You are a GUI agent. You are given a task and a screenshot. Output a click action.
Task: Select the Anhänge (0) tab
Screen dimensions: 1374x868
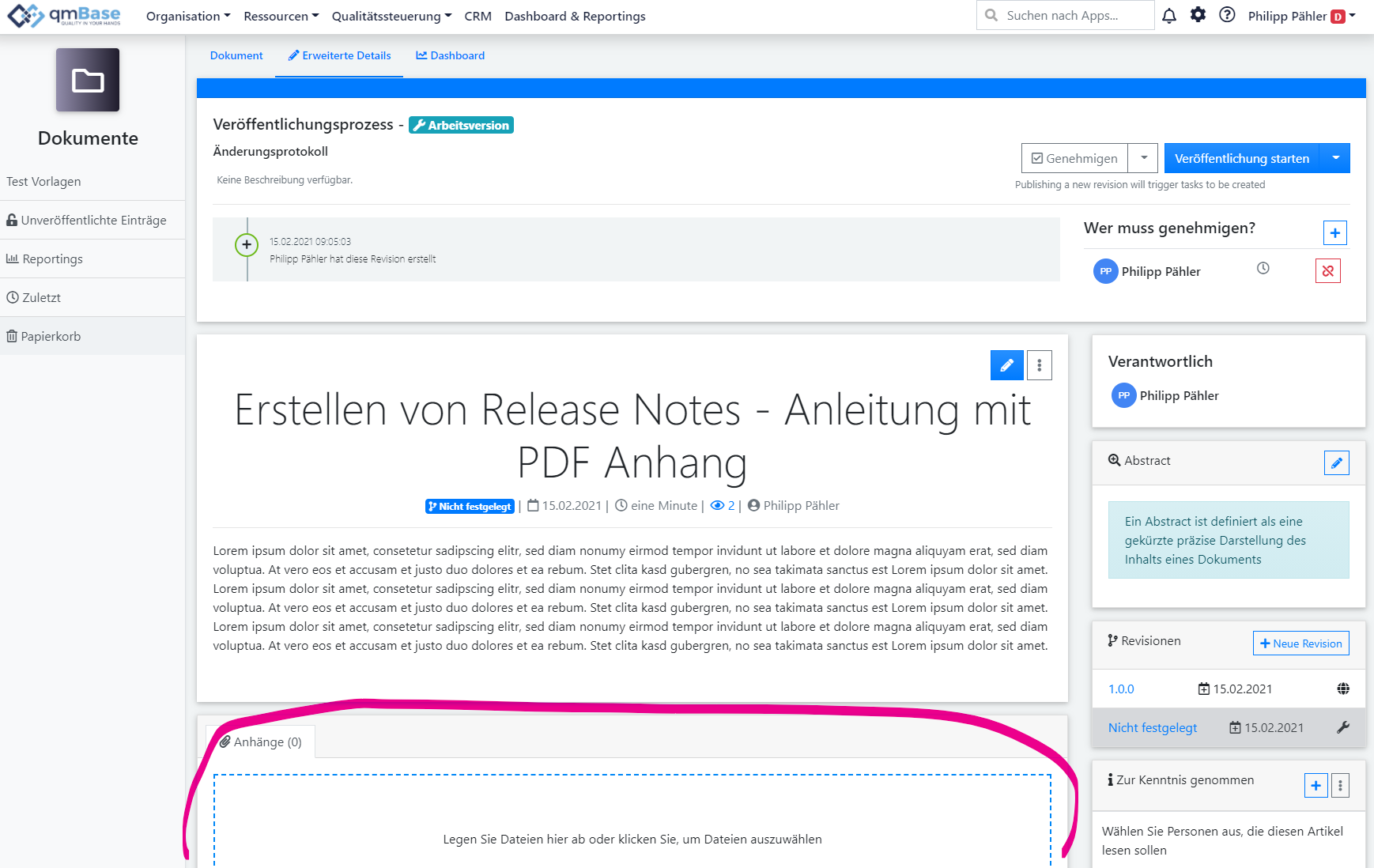[x=260, y=742]
